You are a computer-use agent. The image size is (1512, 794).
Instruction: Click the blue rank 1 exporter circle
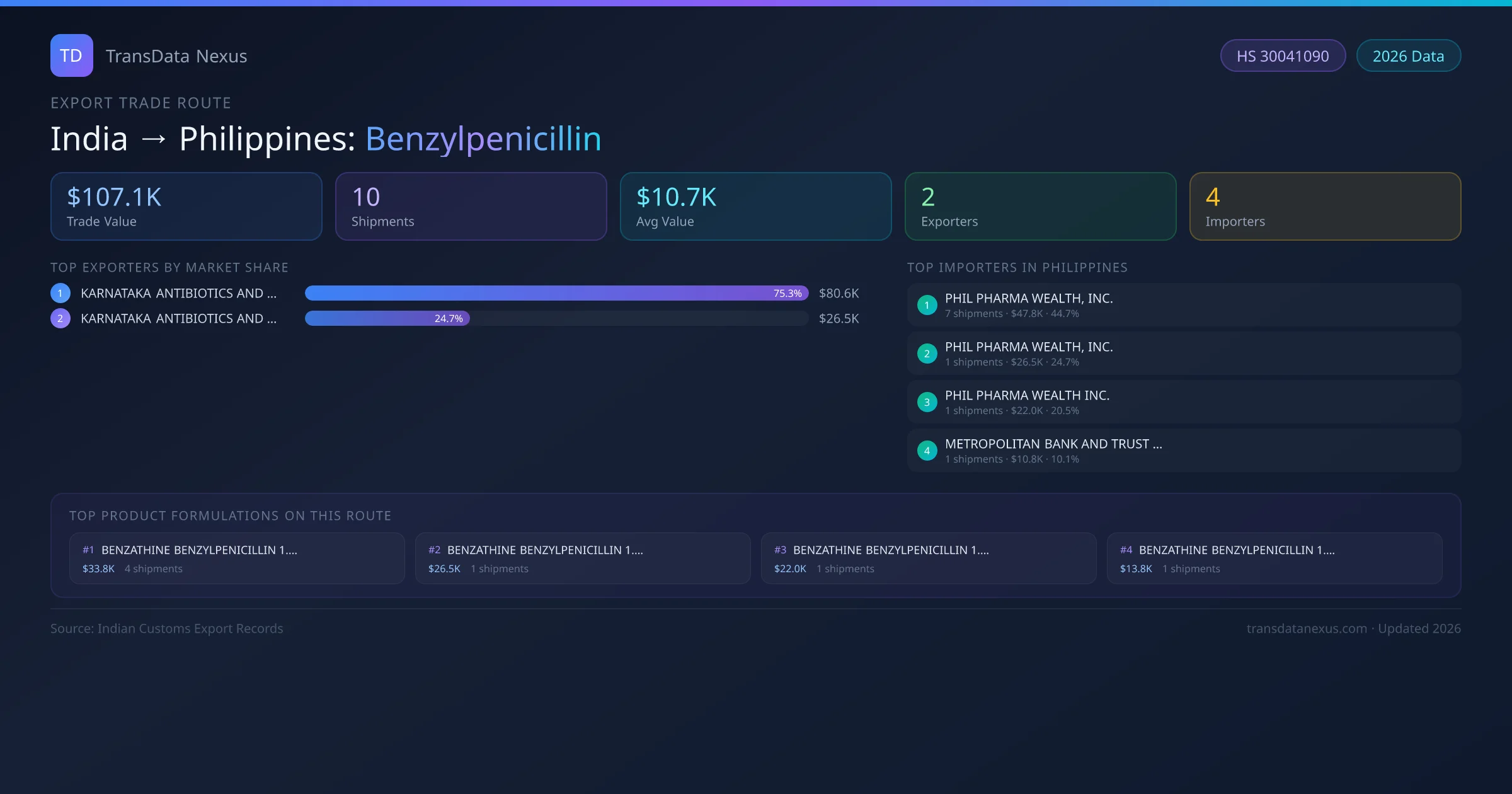[60, 293]
